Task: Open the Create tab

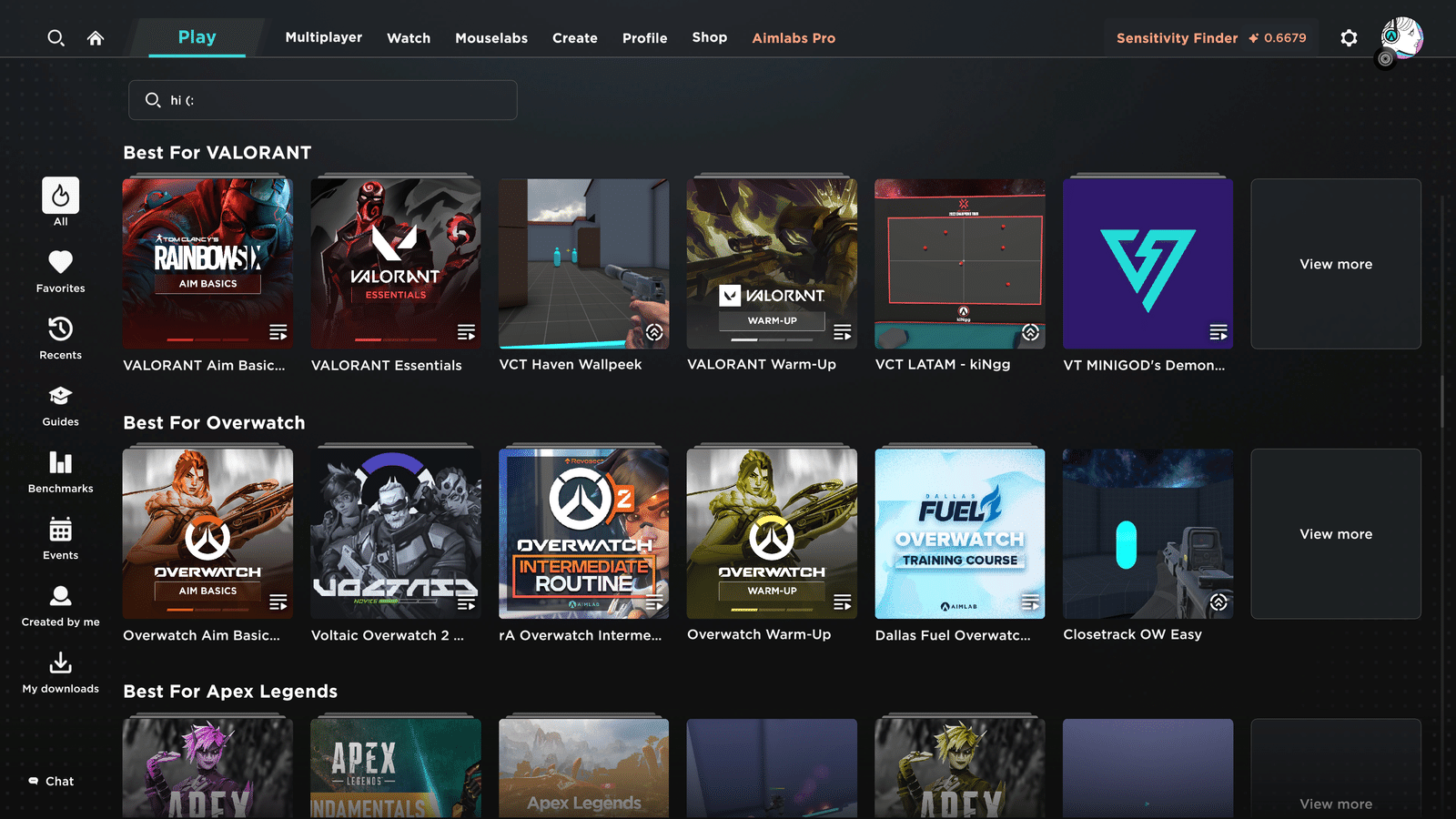Action: [575, 38]
